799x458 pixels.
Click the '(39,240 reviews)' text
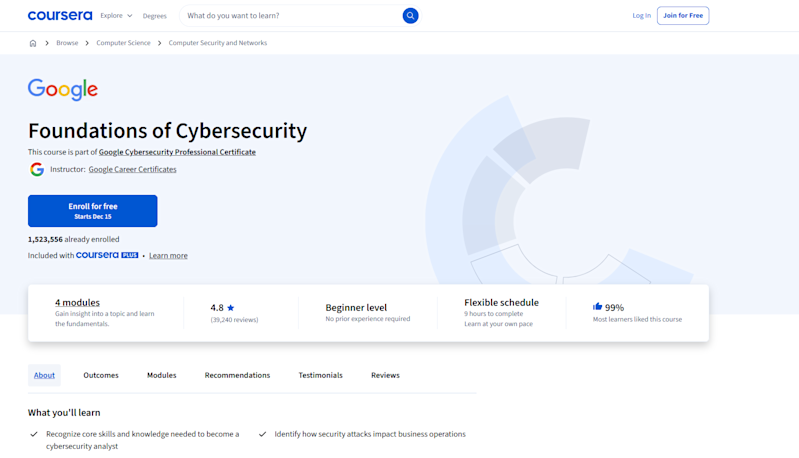(x=234, y=320)
